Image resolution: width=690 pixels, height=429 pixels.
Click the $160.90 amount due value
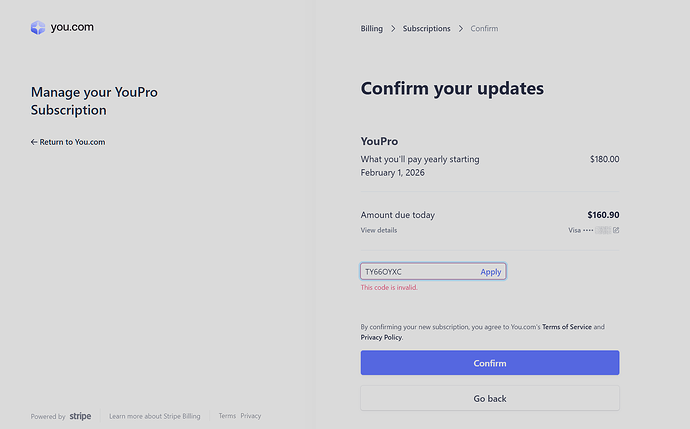click(603, 215)
